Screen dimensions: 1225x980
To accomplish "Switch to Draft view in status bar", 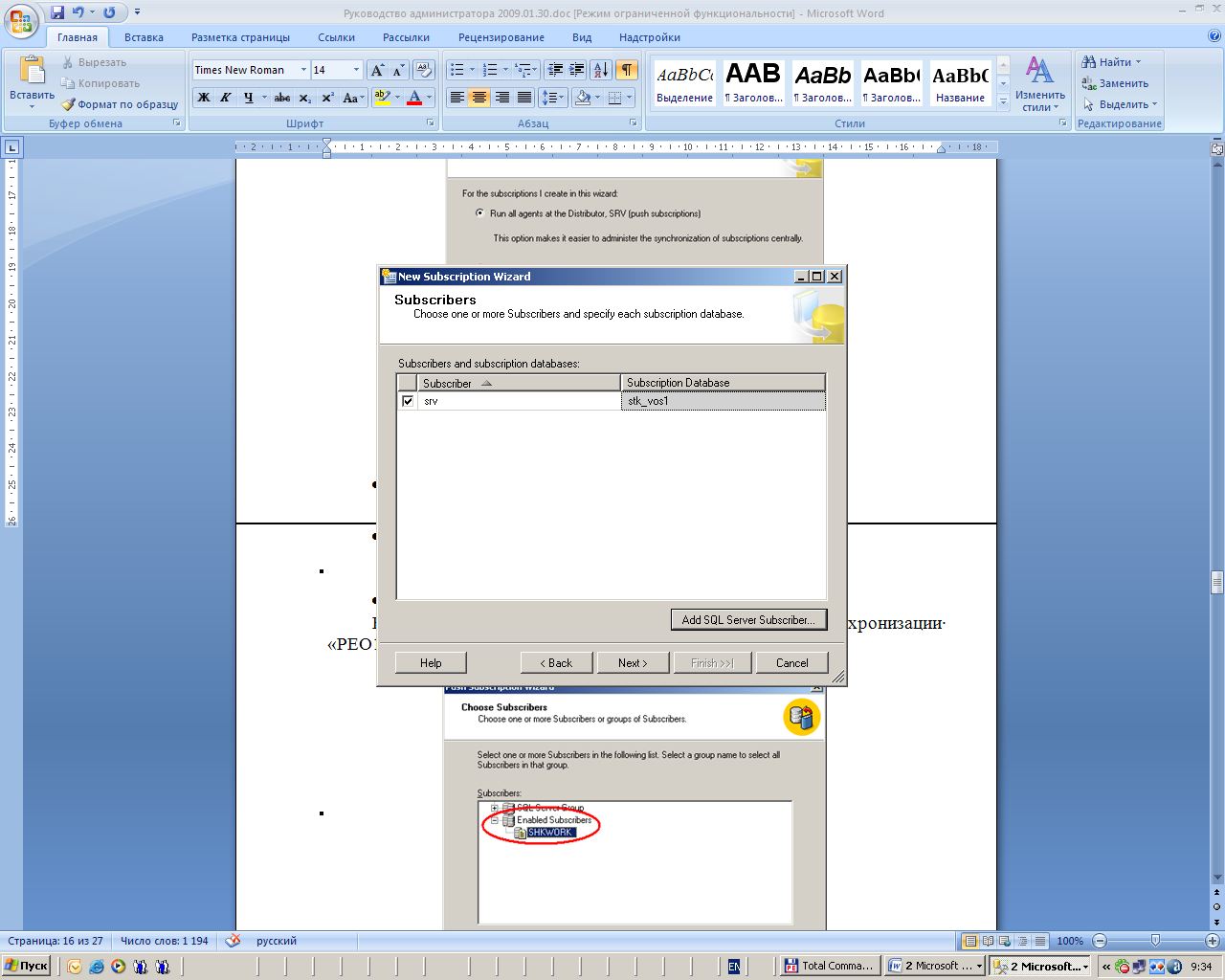I will tap(1040, 941).
